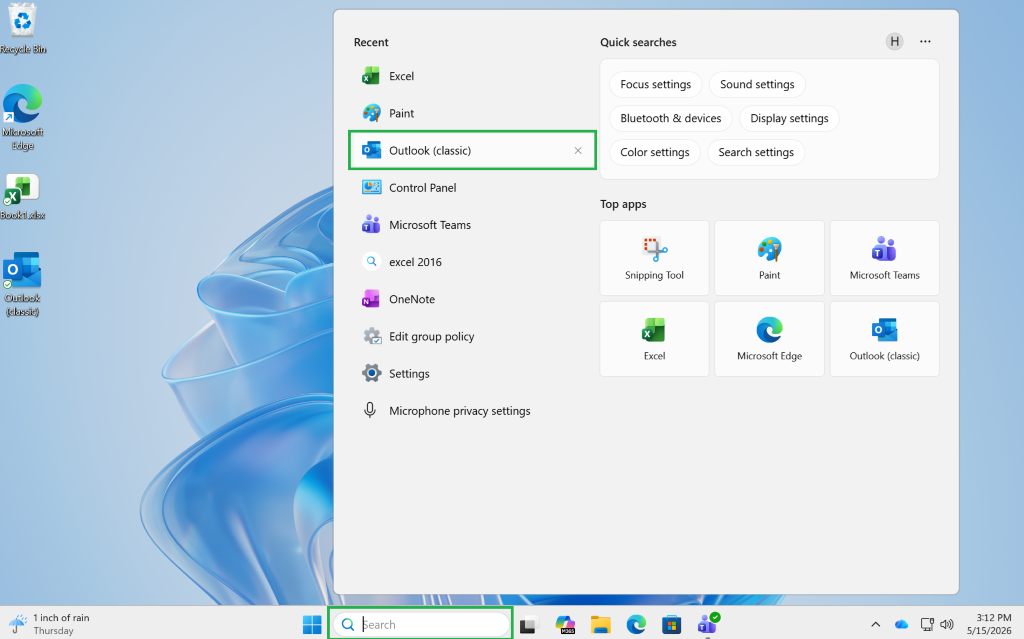Viewport: 1024px width, 639px height.
Task: Open Task View on the taskbar
Action: pyautogui.click(x=528, y=625)
